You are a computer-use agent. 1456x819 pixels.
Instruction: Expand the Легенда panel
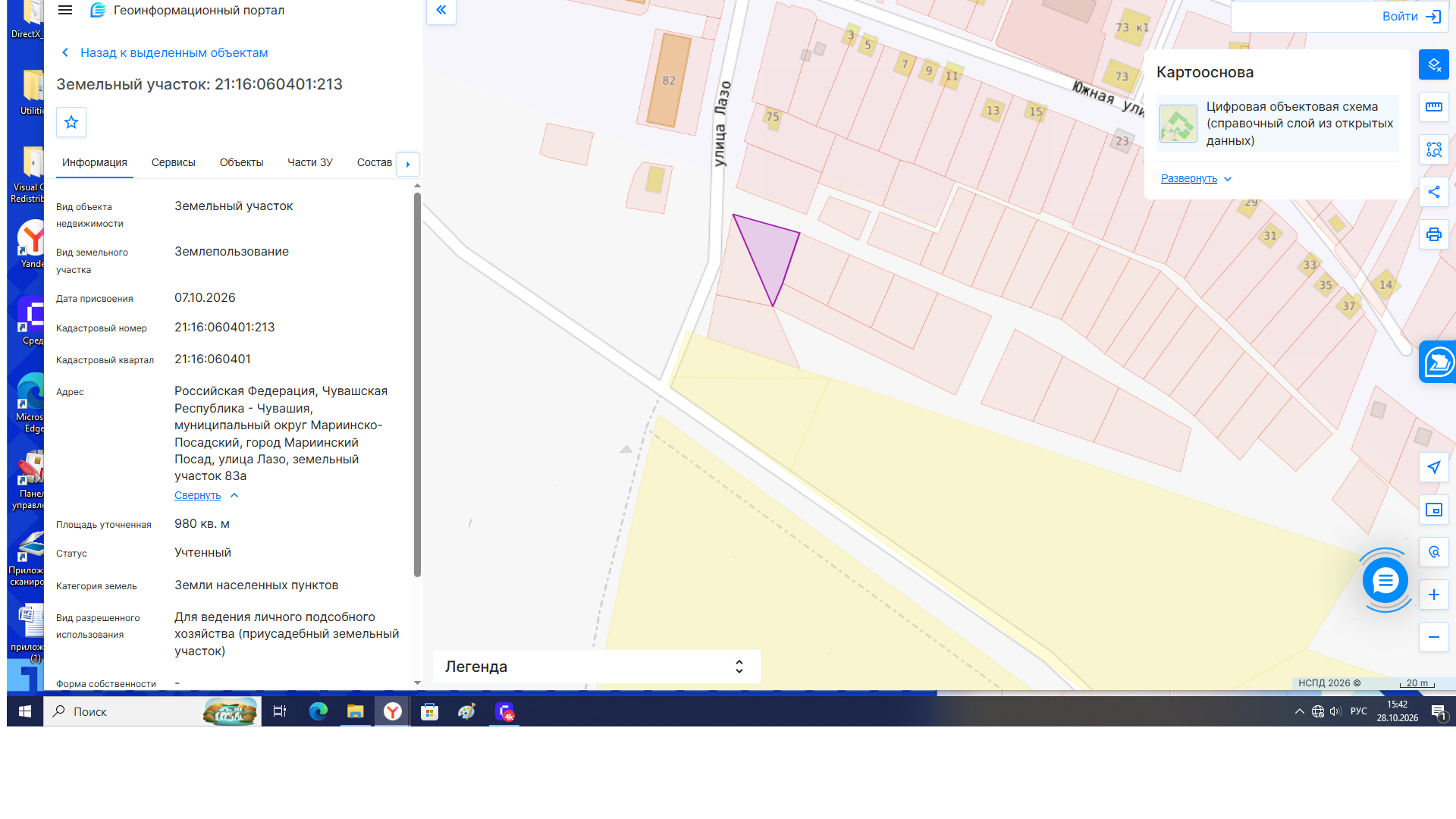[596, 667]
